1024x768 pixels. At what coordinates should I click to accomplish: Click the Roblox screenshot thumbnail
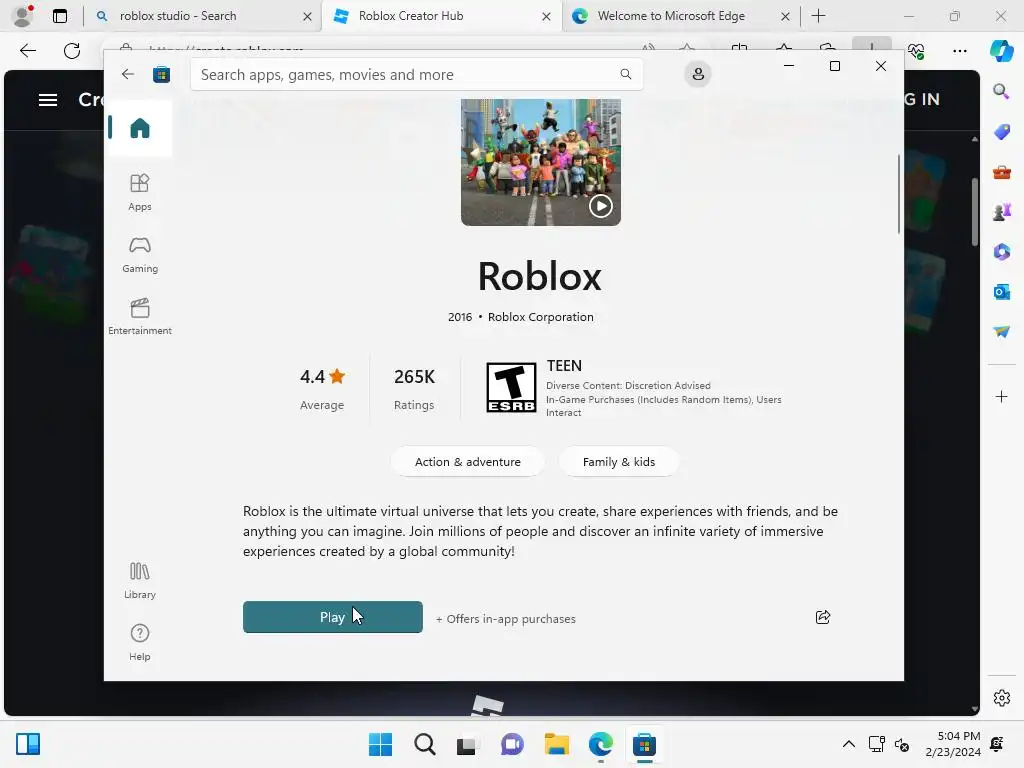541,162
